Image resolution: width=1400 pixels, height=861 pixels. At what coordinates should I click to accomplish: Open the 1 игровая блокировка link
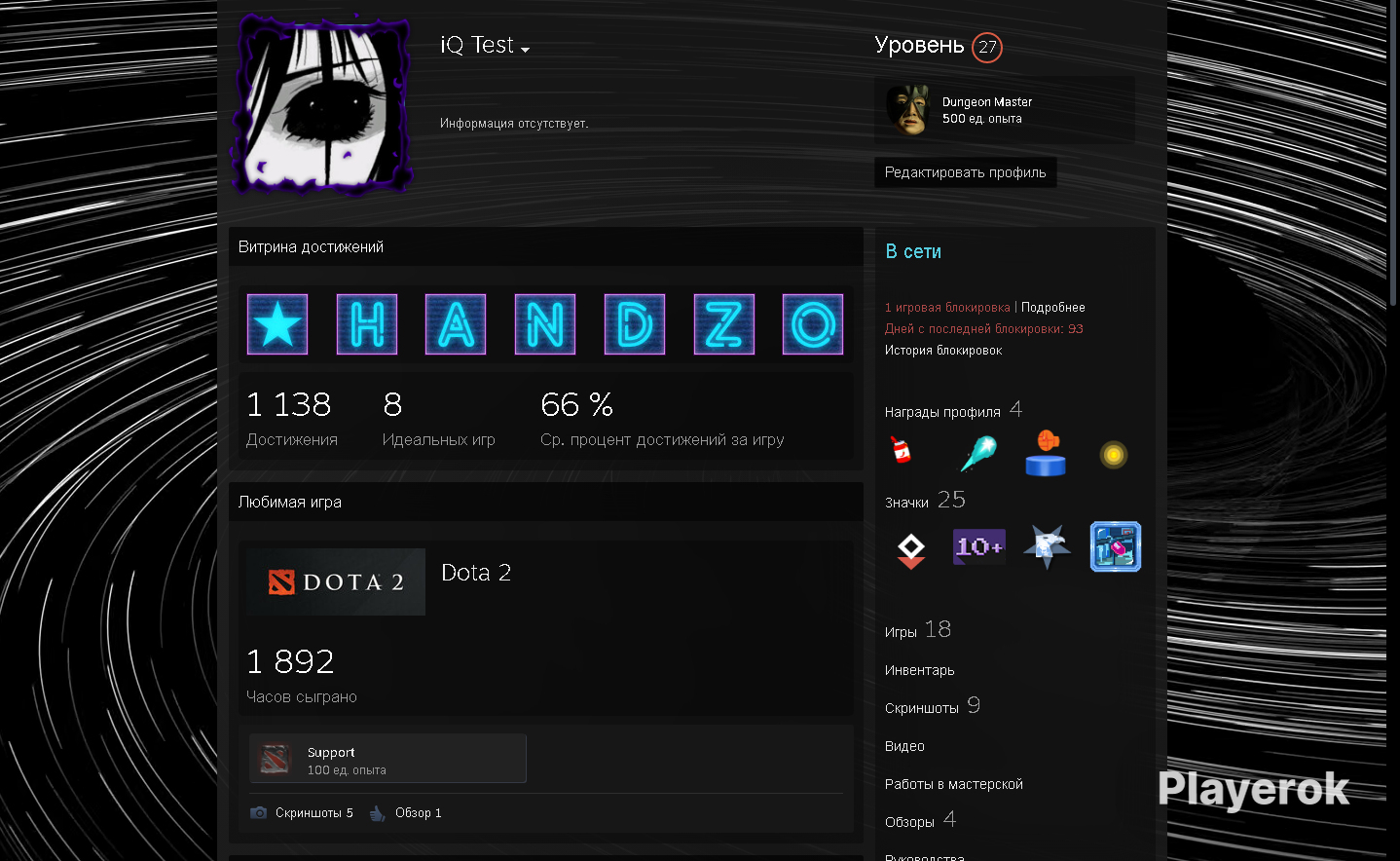pos(947,307)
